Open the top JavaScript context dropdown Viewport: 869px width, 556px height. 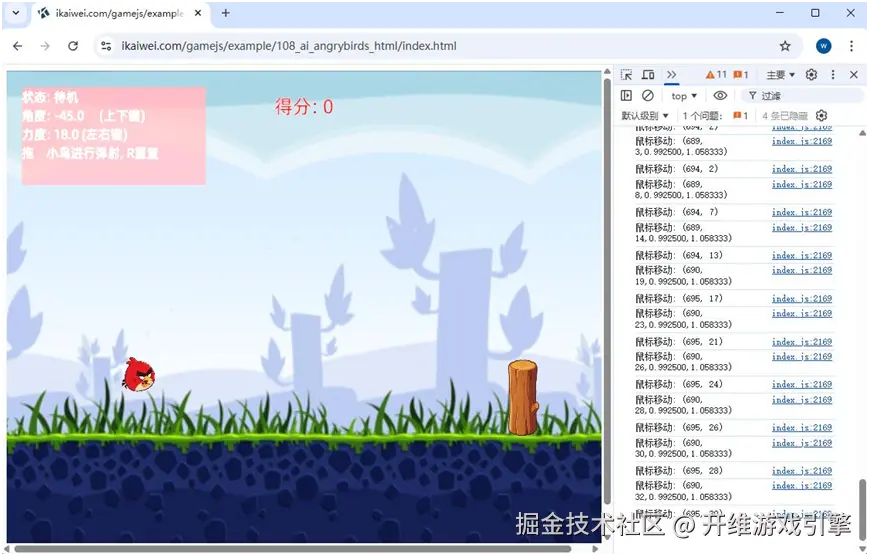pyautogui.click(x=684, y=96)
